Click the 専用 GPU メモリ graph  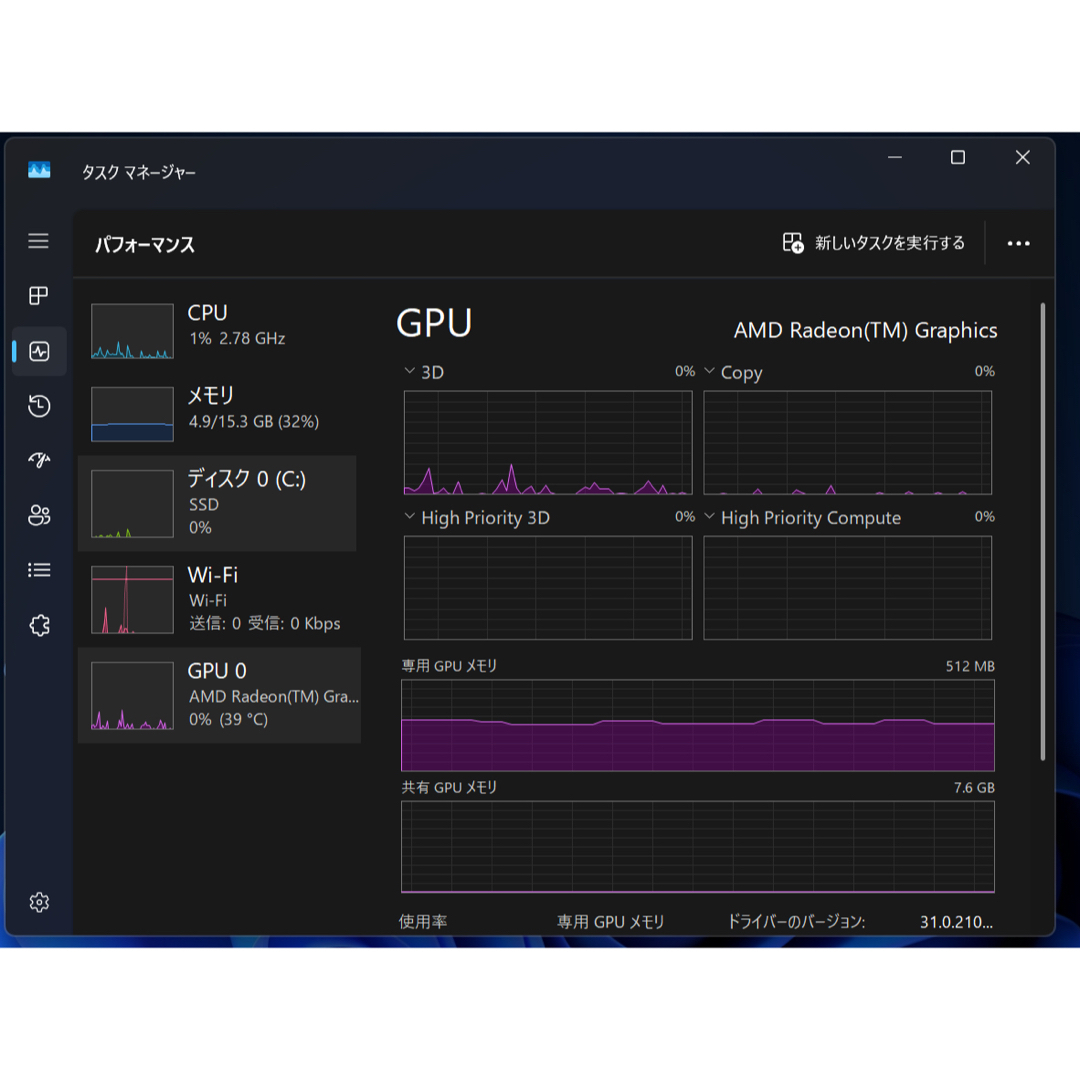tap(698, 725)
